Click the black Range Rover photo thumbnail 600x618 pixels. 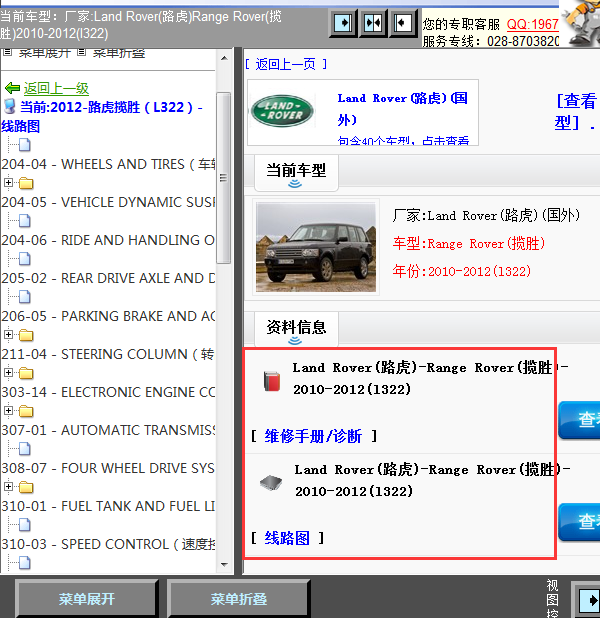(x=316, y=247)
